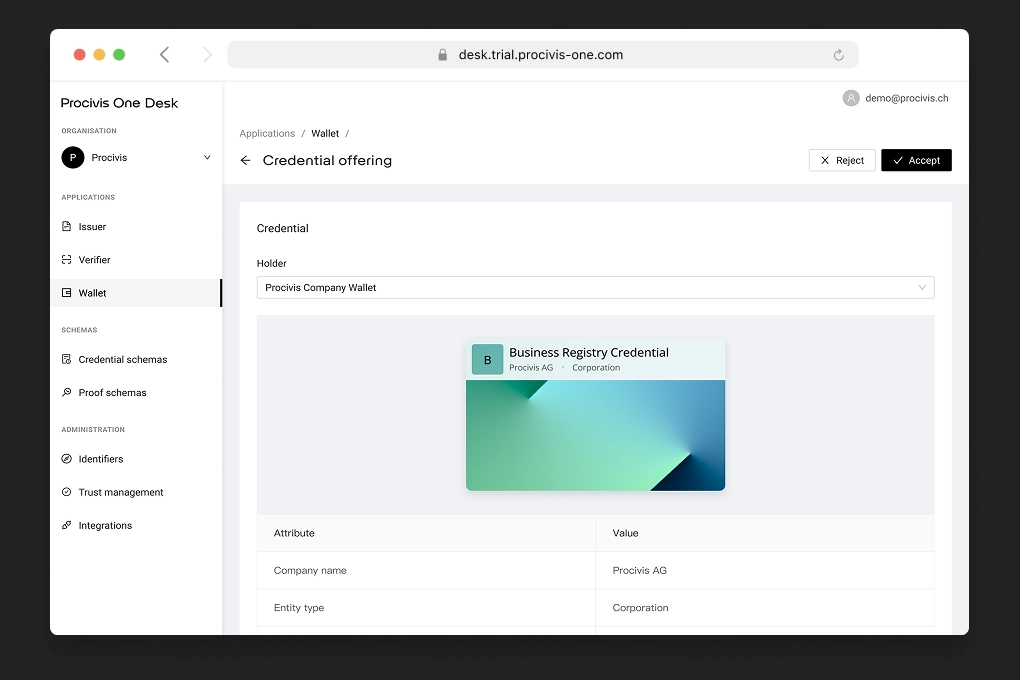
Task: Open the Holder Procivis Company Wallet dropdown
Action: click(x=595, y=288)
